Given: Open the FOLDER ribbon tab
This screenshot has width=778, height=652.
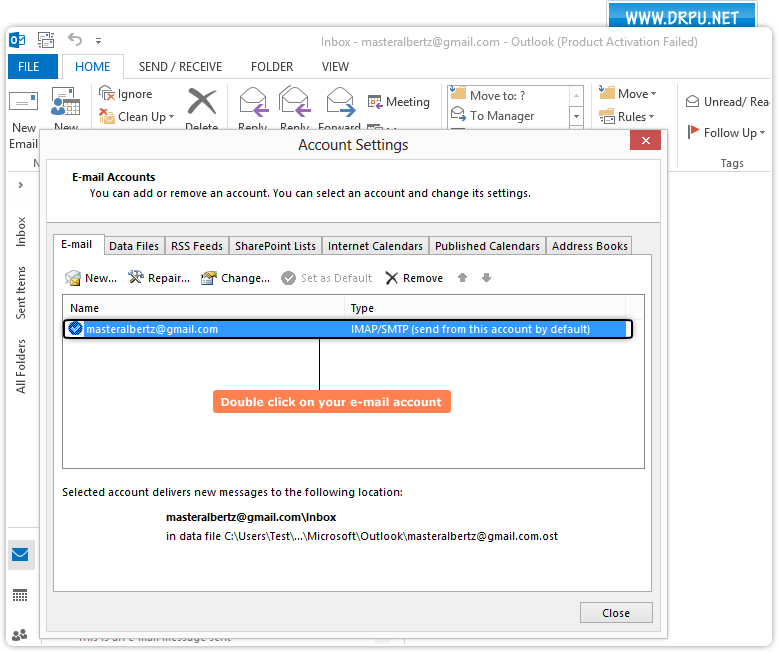Looking at the screenshot, I should 272,66.
